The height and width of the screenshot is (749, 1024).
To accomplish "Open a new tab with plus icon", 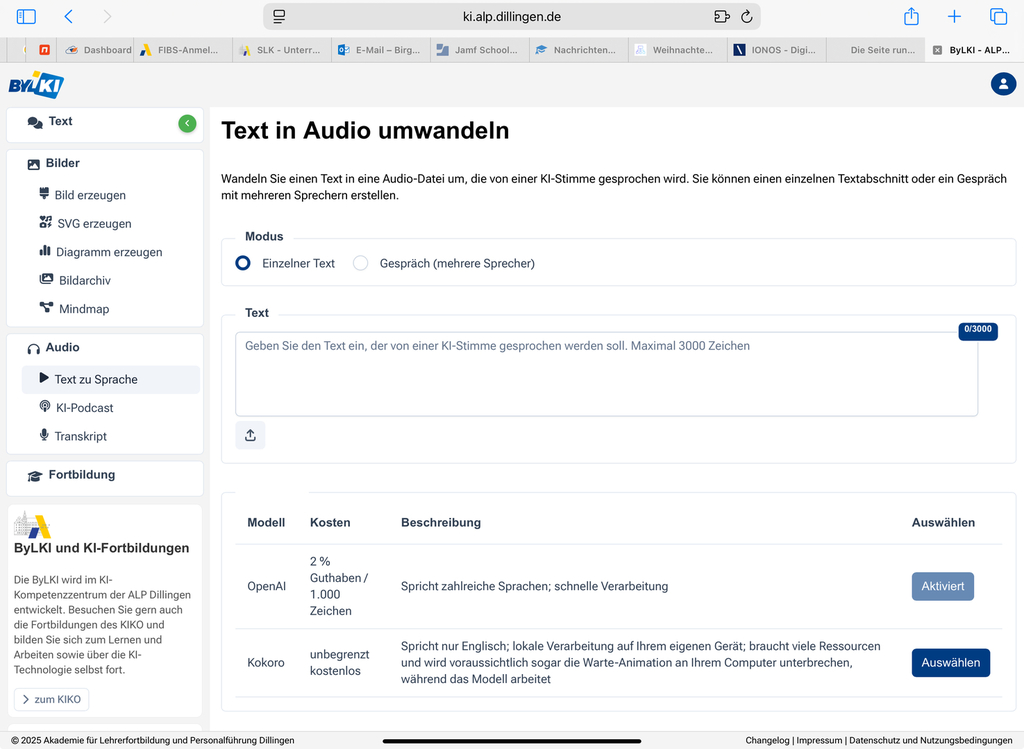I will [x=954, y=17].
